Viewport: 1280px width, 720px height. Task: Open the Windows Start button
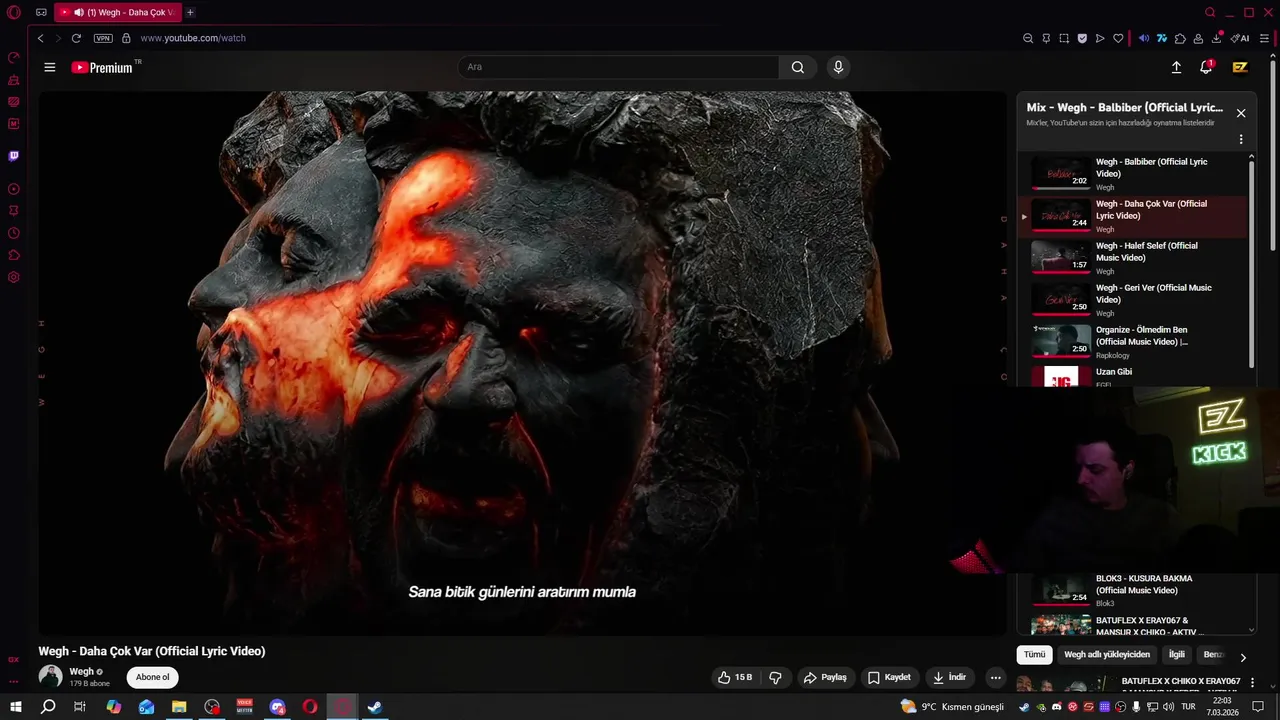coord(15,707)
